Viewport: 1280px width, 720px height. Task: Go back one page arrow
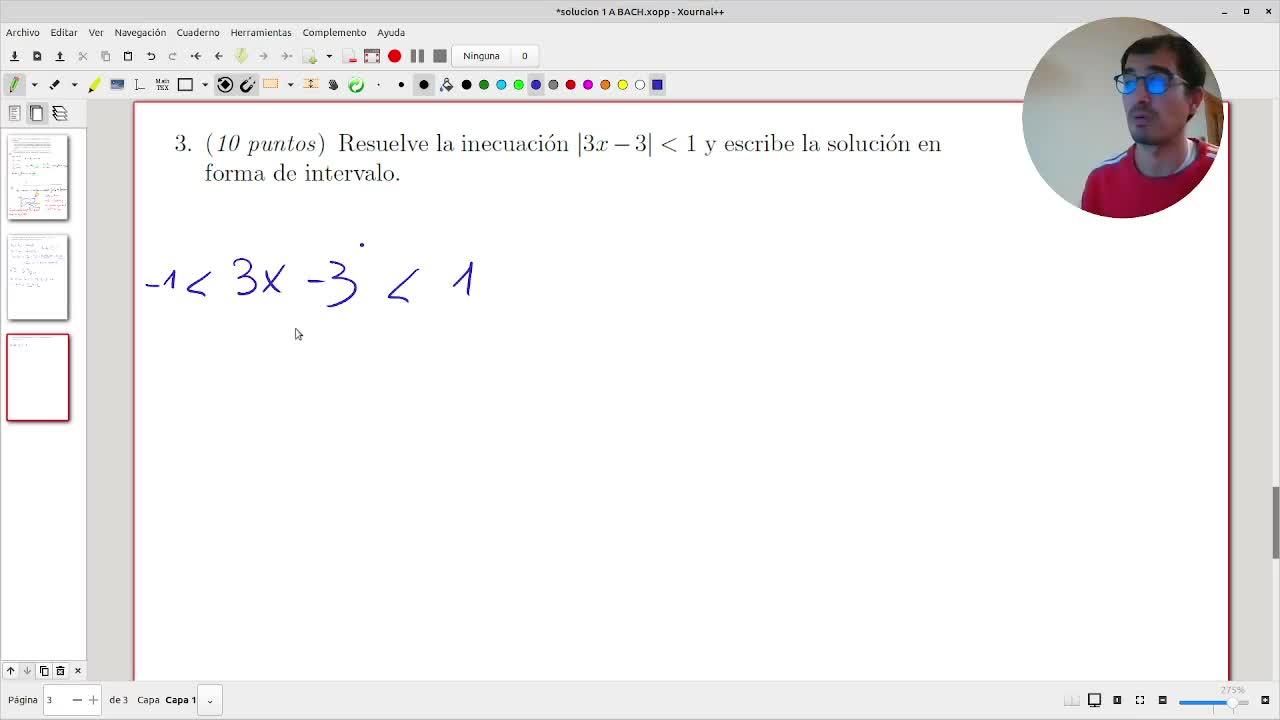(x=218, y=56)
